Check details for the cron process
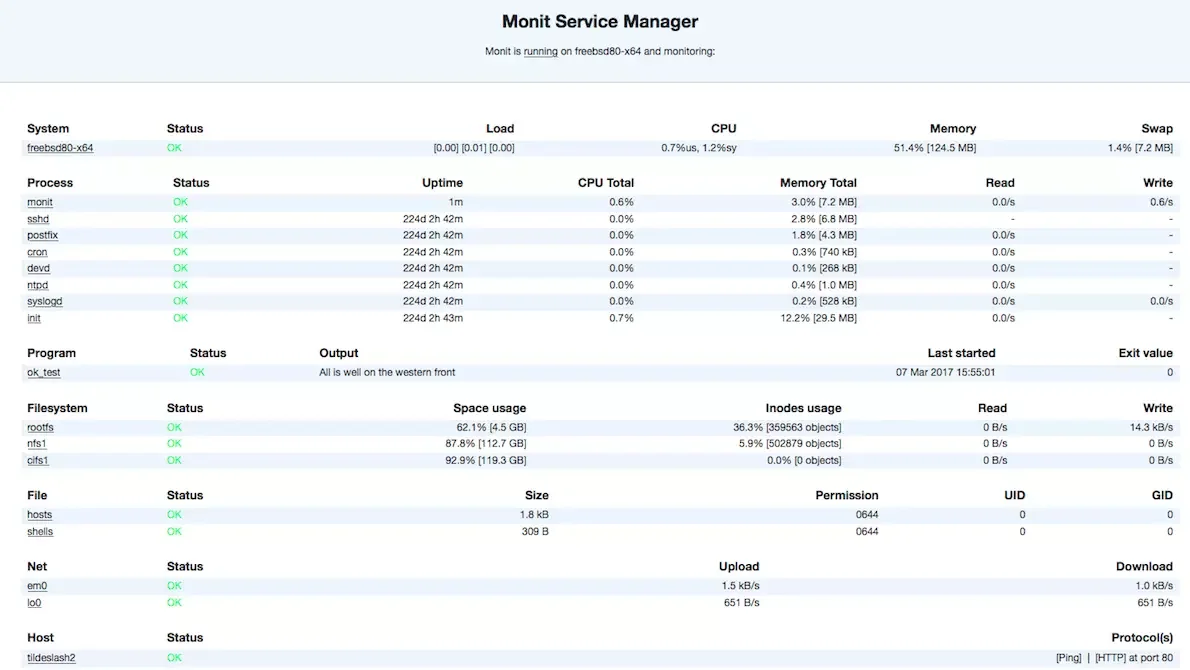The image size is (1190, 670). coord(37,251)
